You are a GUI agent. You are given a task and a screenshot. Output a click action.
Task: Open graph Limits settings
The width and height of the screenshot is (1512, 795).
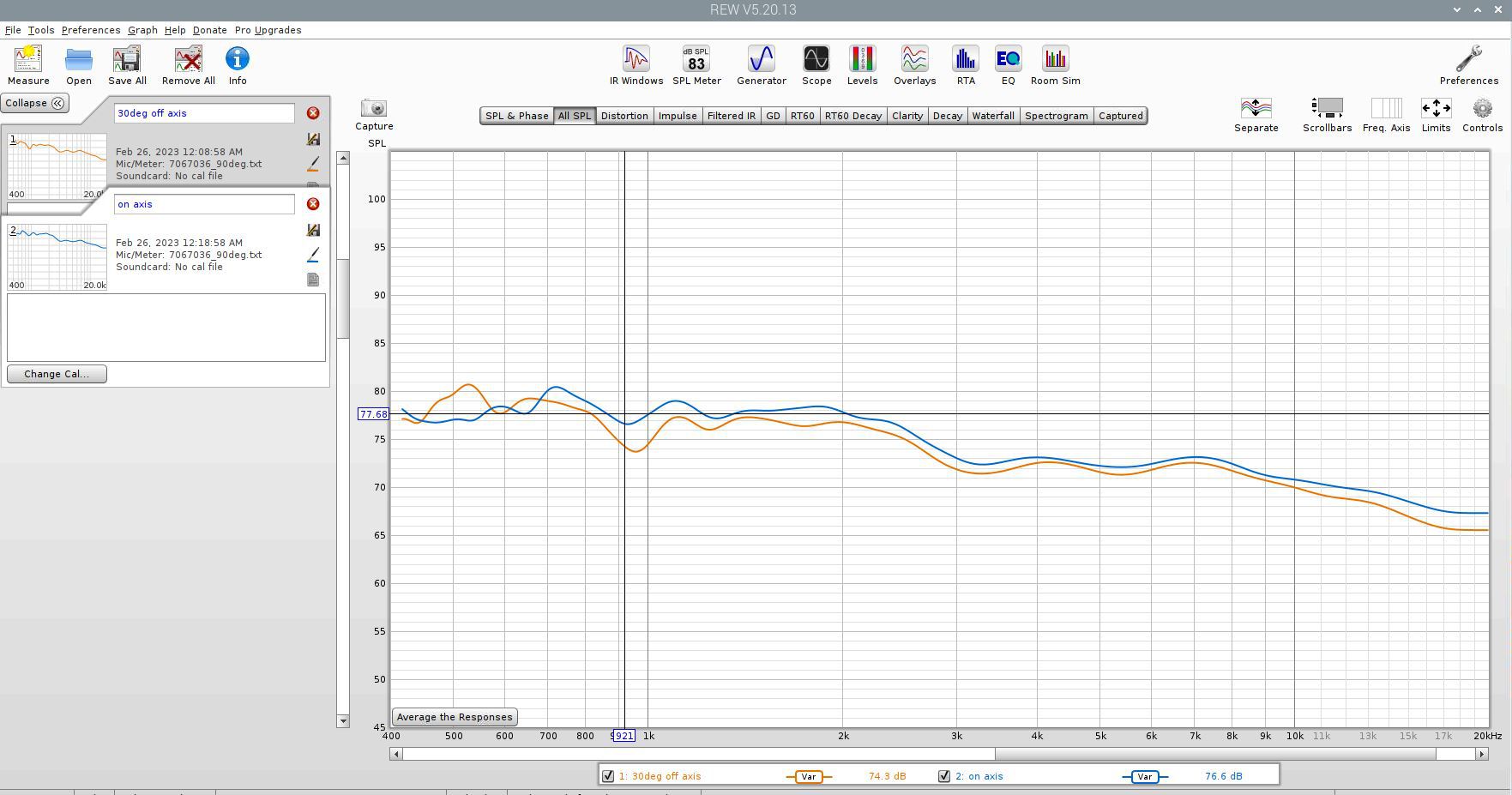pyautogui.click(x=1436, y=109)
